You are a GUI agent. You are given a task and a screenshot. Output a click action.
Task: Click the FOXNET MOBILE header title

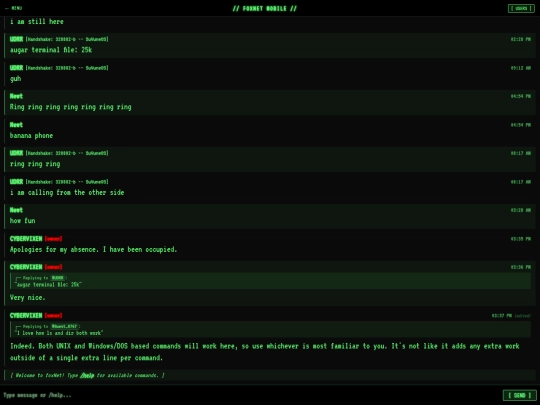click(264, 8)
